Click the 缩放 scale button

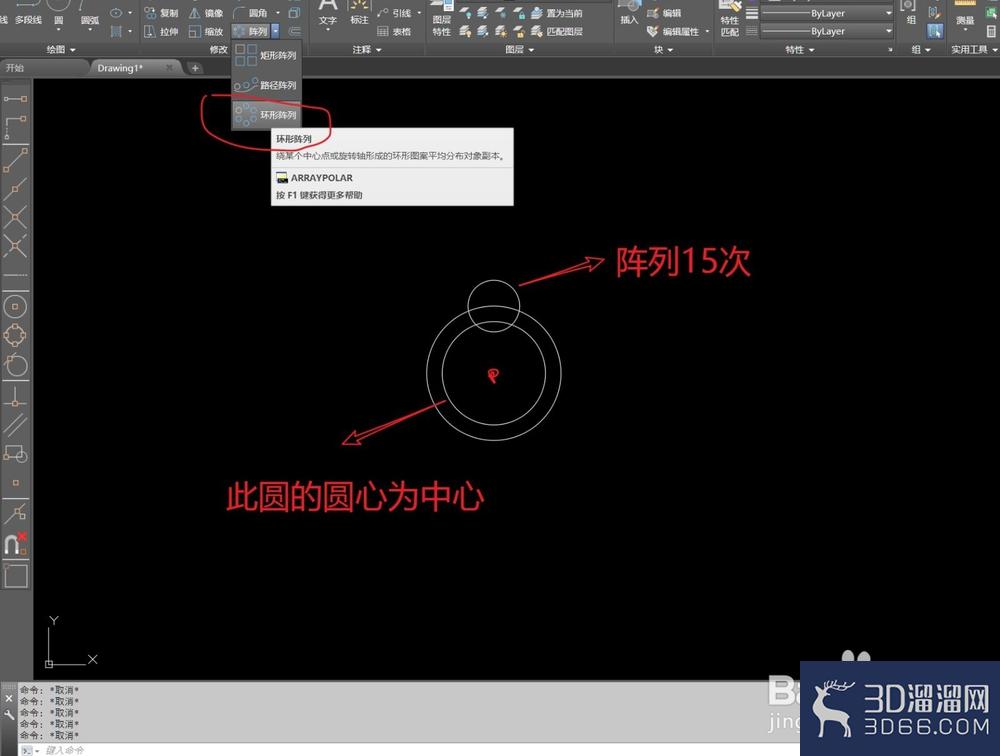tap(206, 31)
